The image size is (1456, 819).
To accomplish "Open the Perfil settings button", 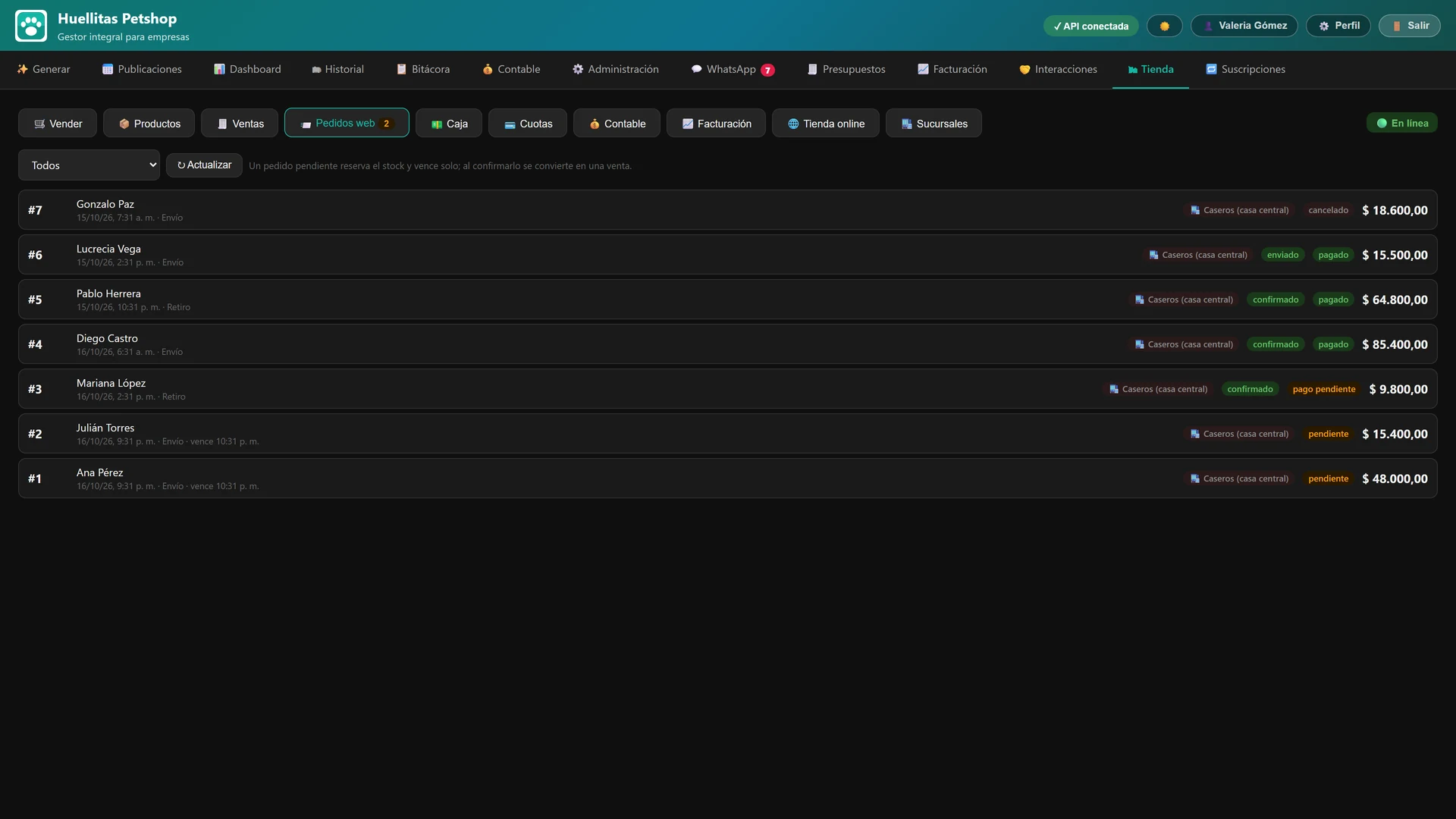I will [1338, 26].
